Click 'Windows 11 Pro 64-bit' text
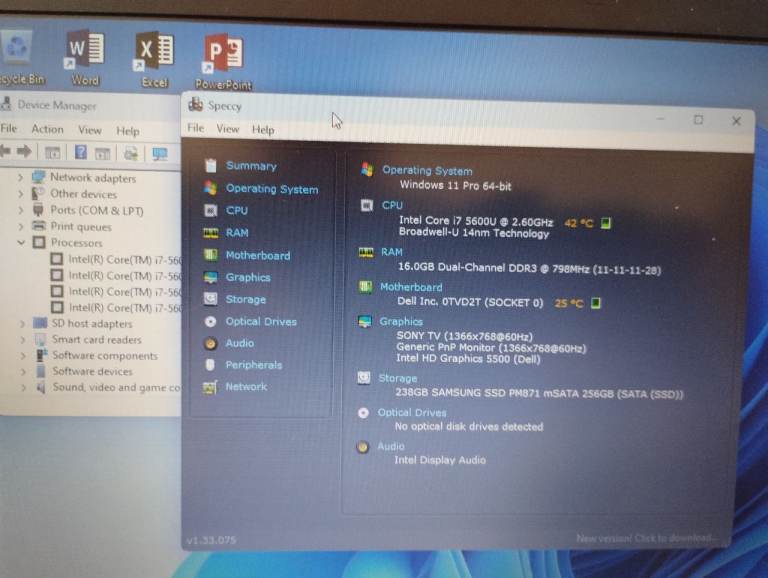 (x=456, y=186)
